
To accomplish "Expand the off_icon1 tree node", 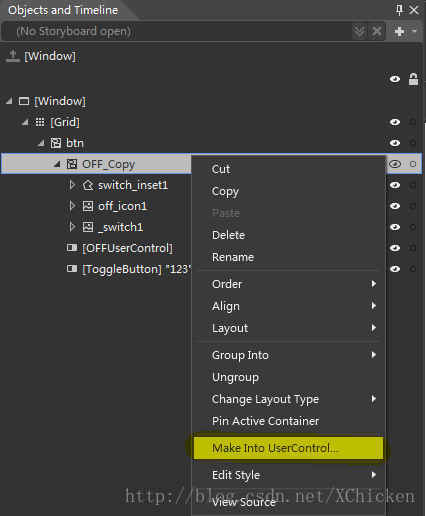I will pyautogui.click(x=72, y=206).
